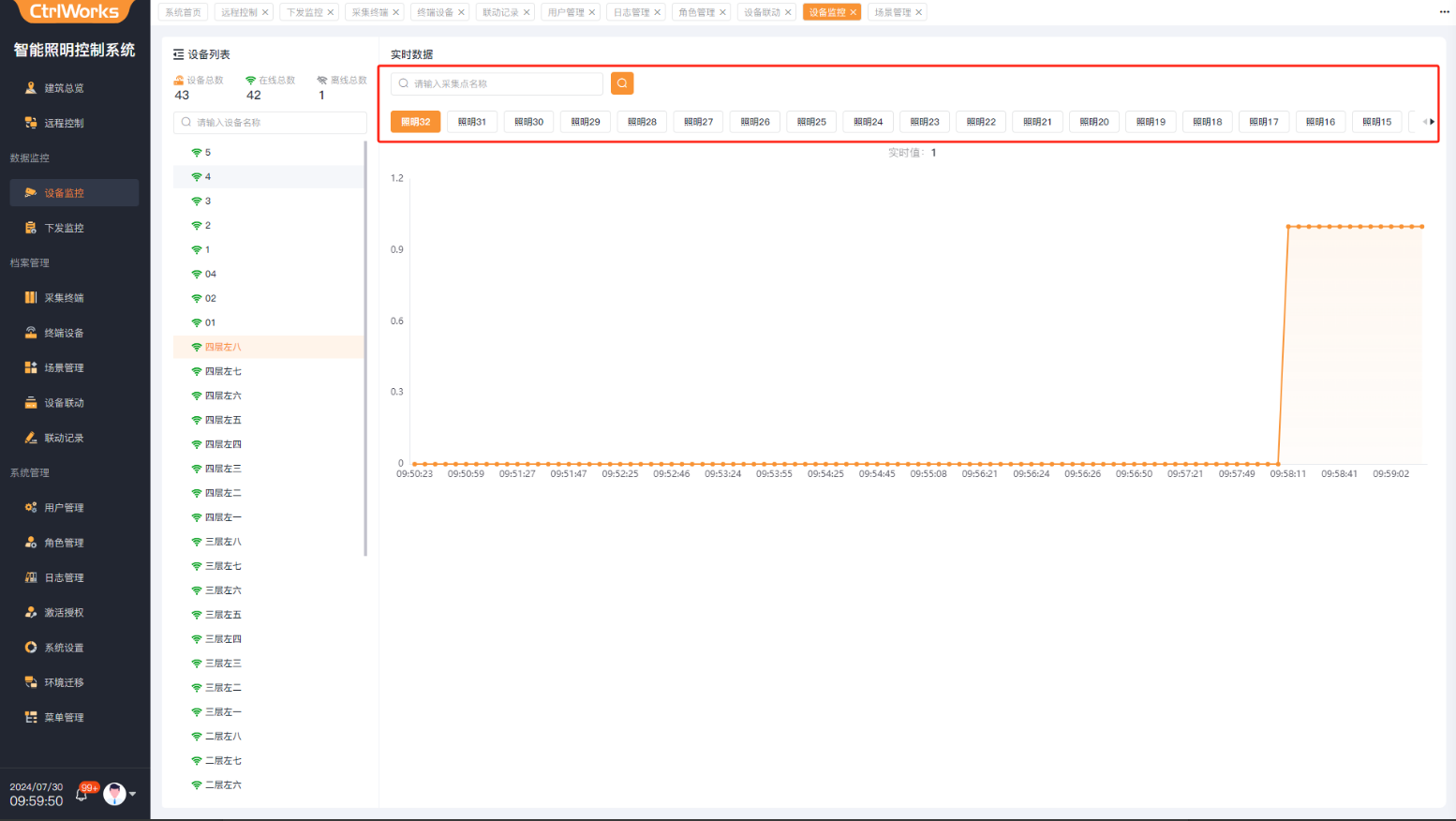
Task: Select the 照明20 data point button
Action: [x=1093, y=122]
